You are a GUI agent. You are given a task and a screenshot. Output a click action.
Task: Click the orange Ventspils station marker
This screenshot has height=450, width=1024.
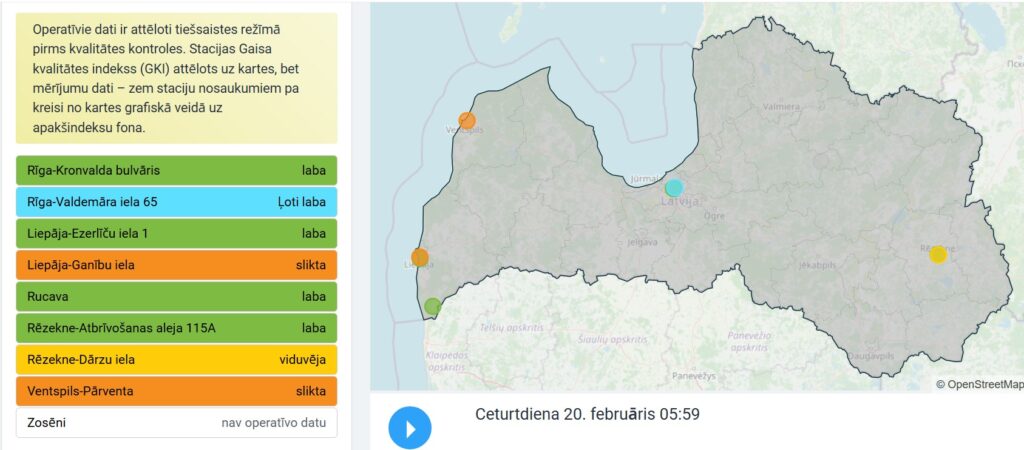pyautogui.click(x=467, y=121)
